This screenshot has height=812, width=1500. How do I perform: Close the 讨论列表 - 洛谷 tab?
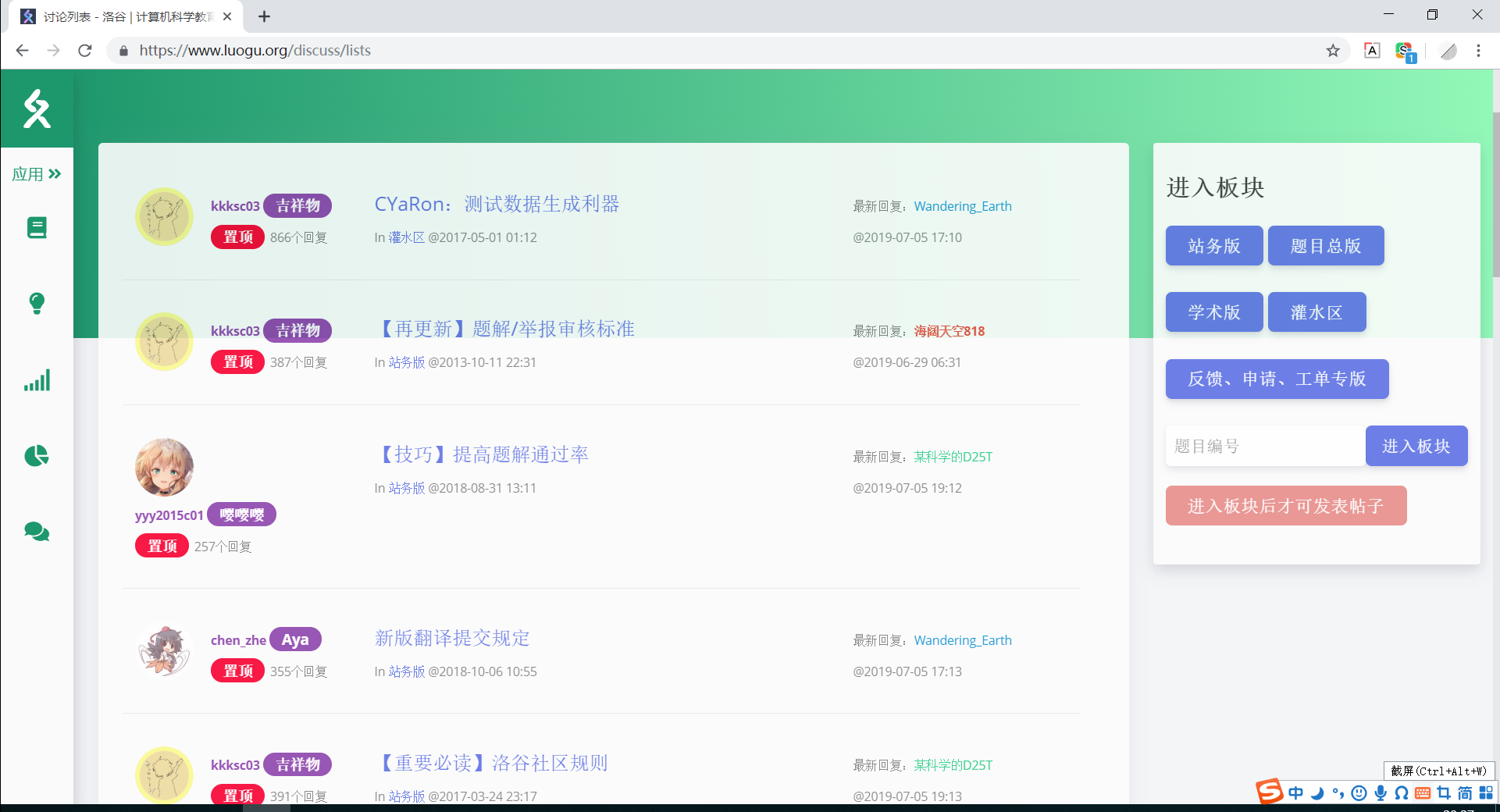(x=227, y=16)
